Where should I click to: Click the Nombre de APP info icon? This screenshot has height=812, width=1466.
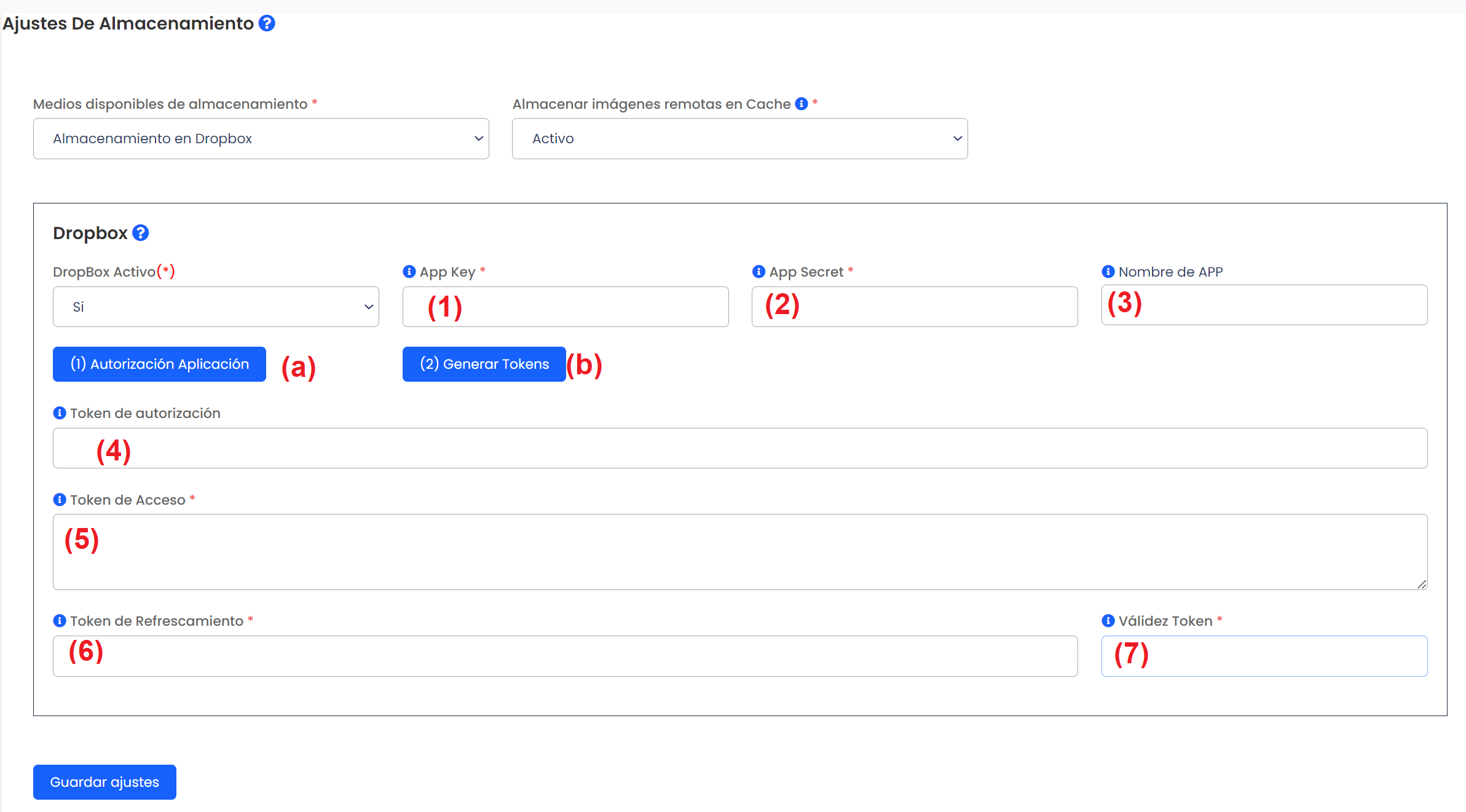point(1108,272)
